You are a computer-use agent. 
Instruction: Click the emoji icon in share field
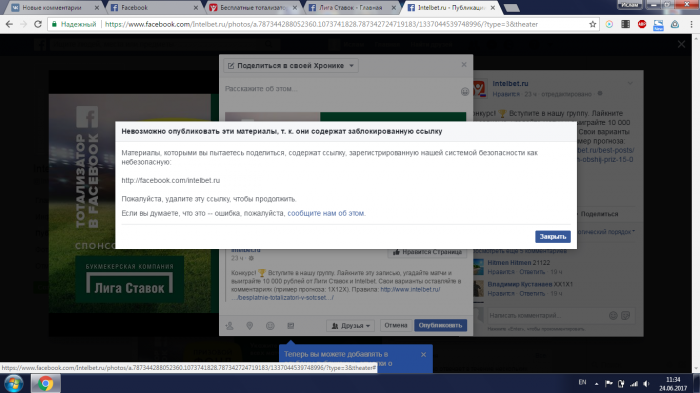tap(465, 92)
